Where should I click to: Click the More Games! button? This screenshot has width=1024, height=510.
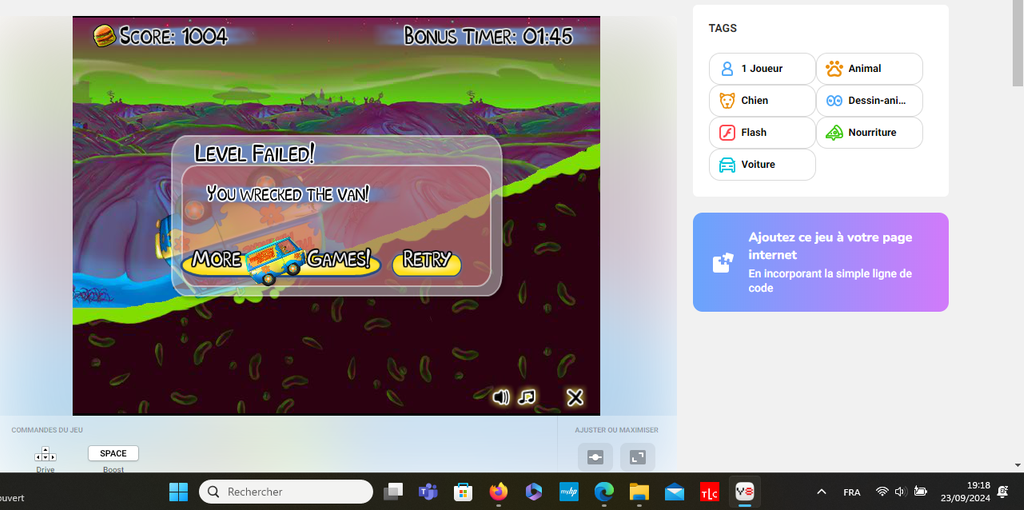281,260
